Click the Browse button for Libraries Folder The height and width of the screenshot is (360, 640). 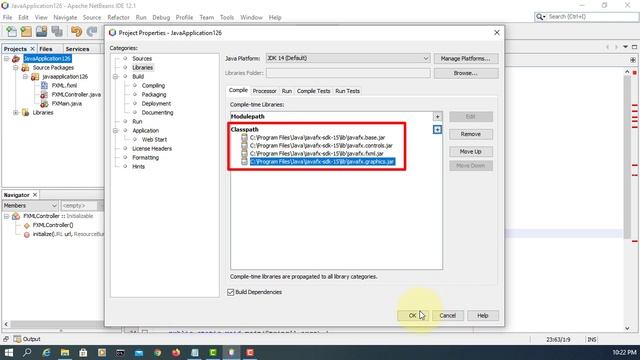click(x=466, y=73)
